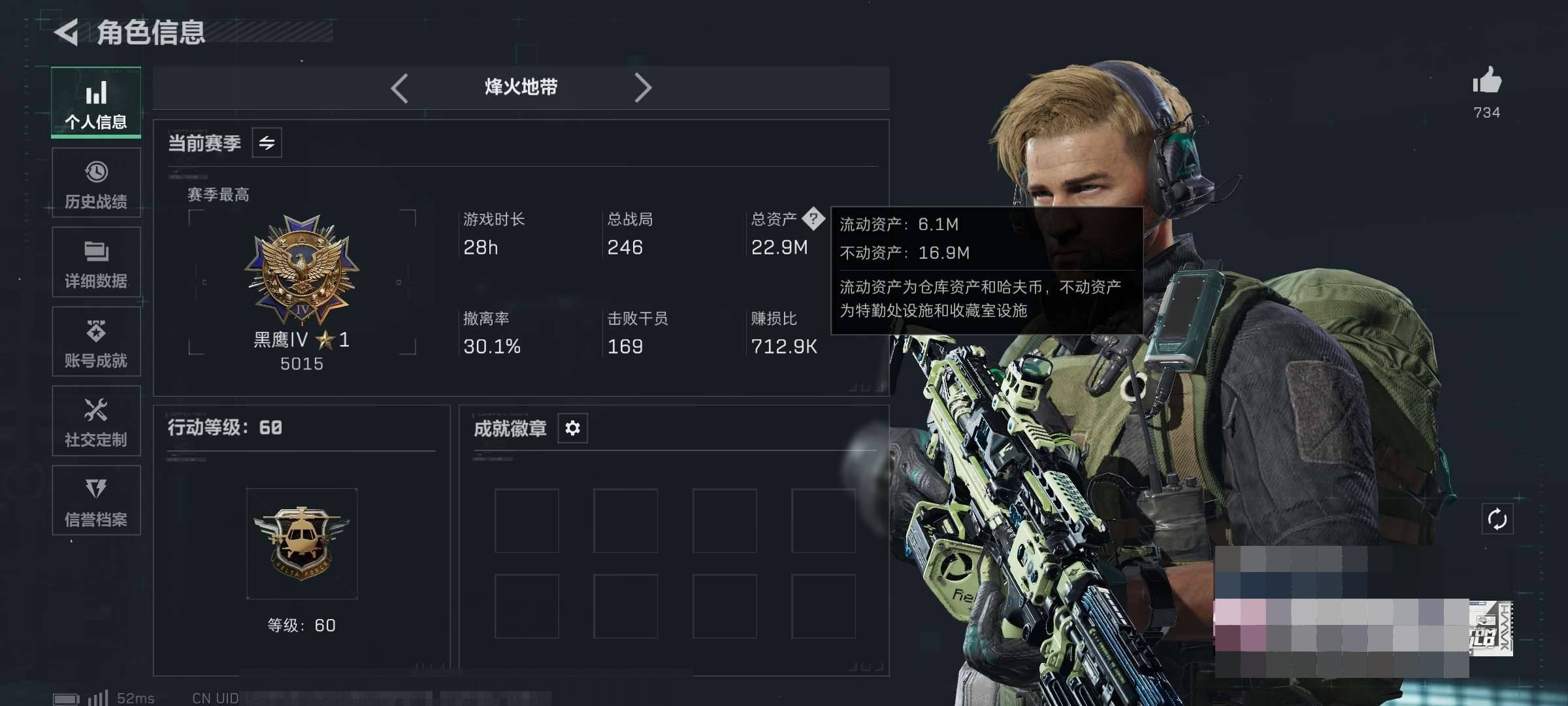Toggle the 当前赛季 season swap button
Screen dimensions: 1568x706
pyautogui.click(x=267, y=143)
